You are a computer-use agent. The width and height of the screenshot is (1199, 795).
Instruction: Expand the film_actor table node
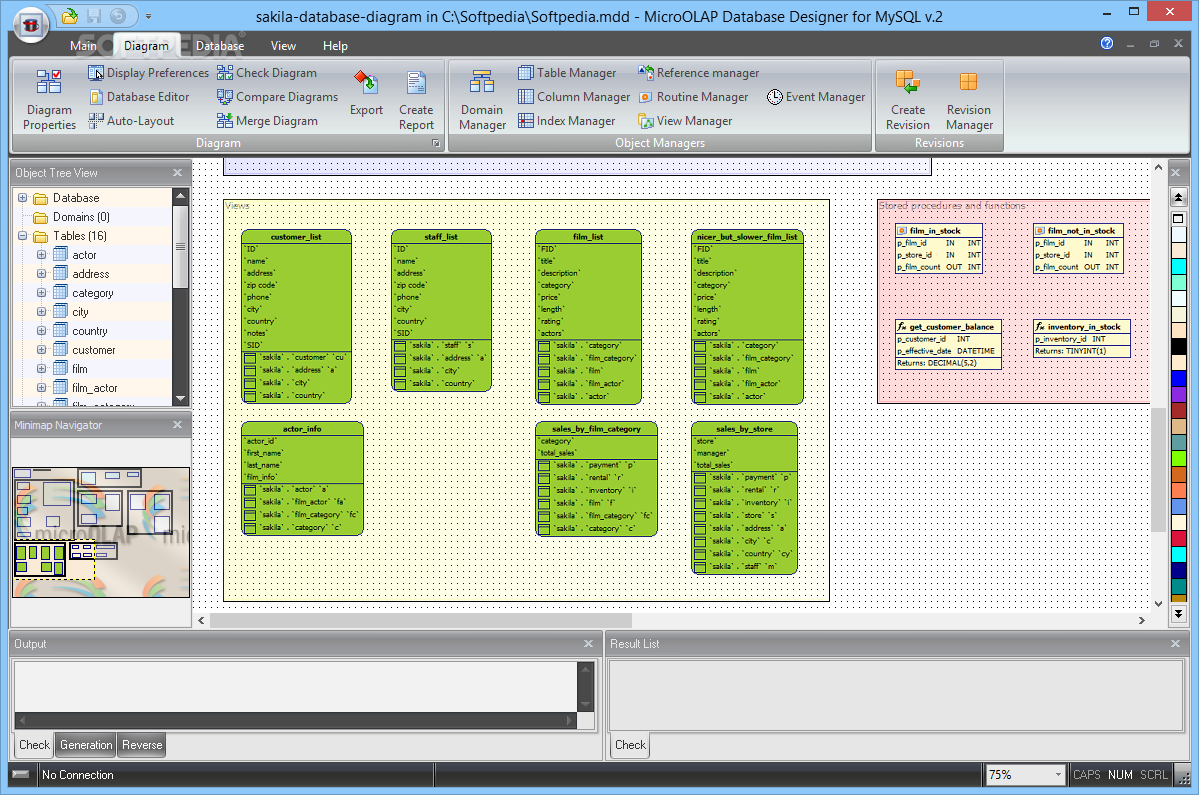click(41, 388)
